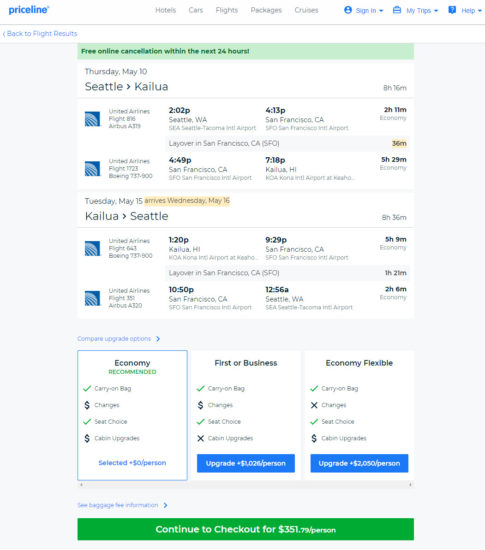Click the Sign In user avatar icon
485x550 pixels.
(x=348, y=10)
